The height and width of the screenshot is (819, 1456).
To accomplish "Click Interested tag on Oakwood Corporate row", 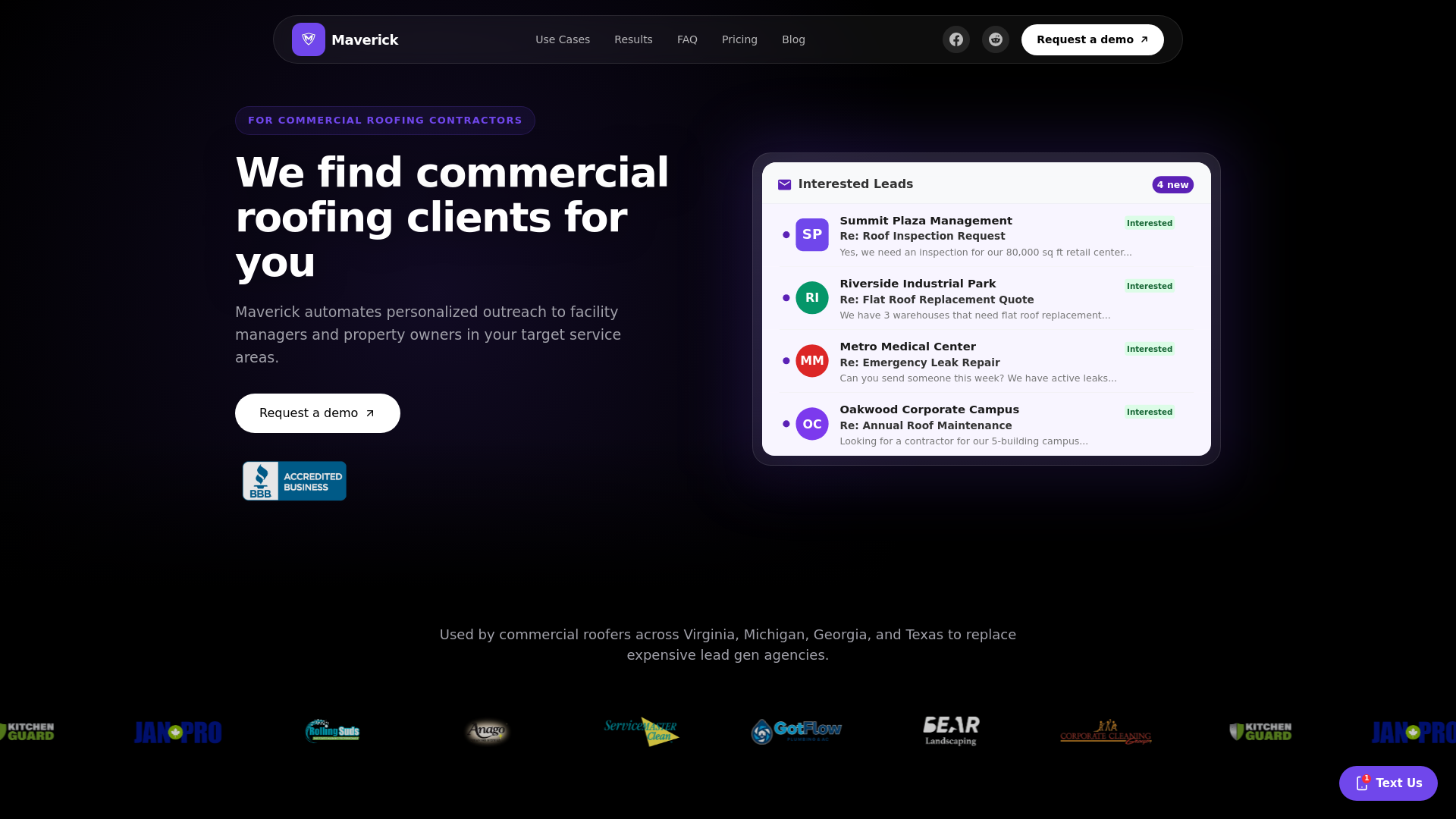I will [x=1150, y=412].
